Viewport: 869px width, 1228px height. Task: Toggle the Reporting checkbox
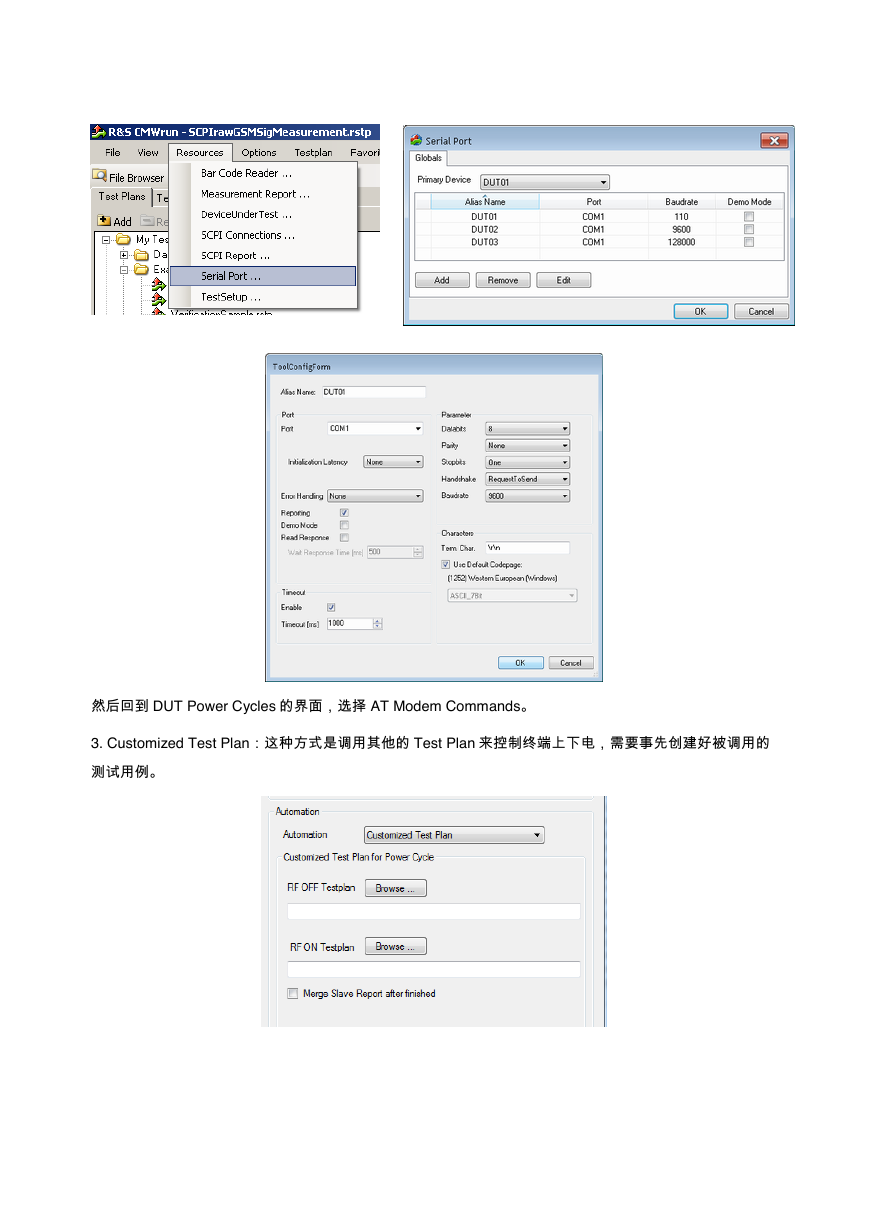point(344,513)
